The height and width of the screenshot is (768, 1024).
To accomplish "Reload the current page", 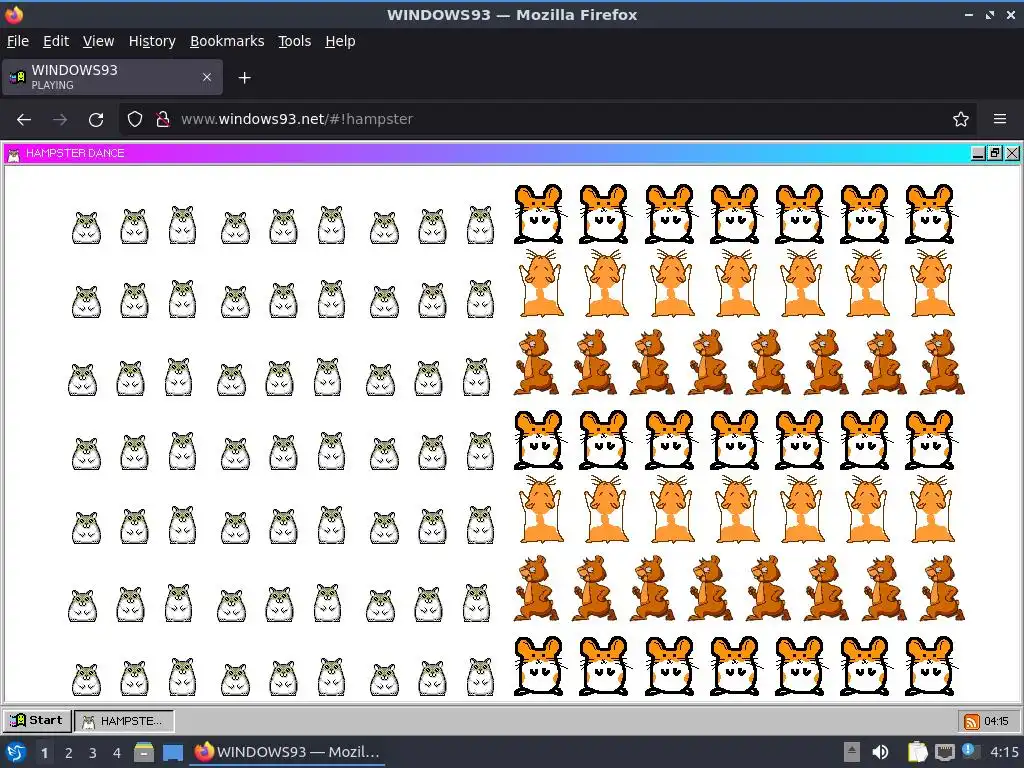I will click(96, 120).
